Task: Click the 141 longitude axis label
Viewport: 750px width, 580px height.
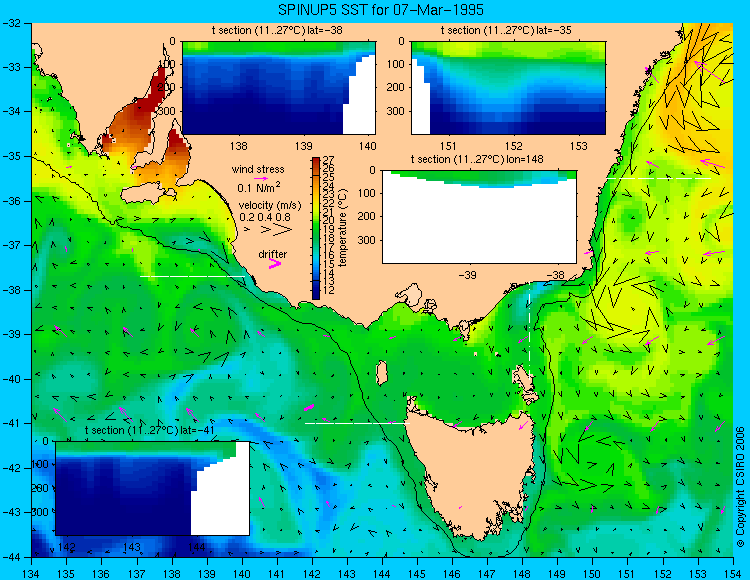Action: 277,573
